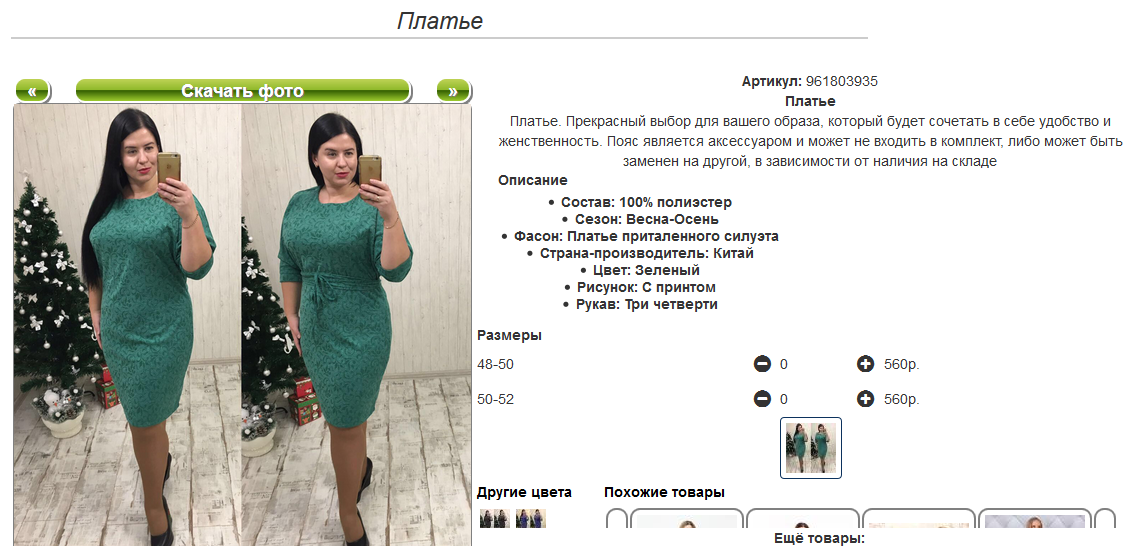Click the Платье page heading

point(440,20)
